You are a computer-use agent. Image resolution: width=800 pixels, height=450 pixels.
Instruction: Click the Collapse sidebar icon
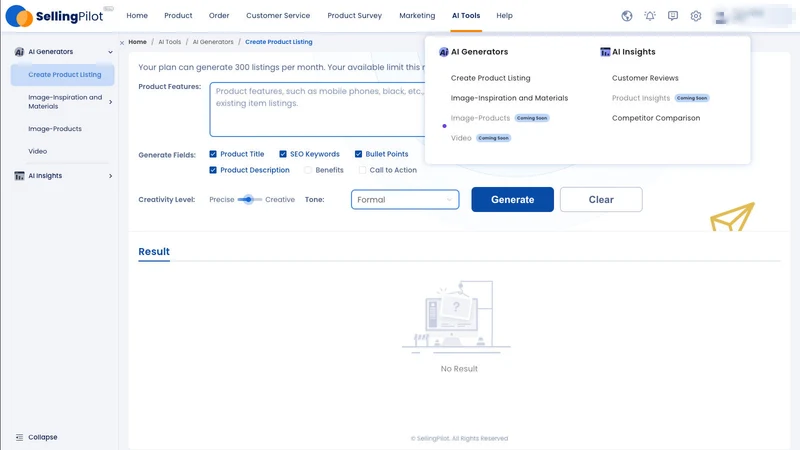(19, 437)
